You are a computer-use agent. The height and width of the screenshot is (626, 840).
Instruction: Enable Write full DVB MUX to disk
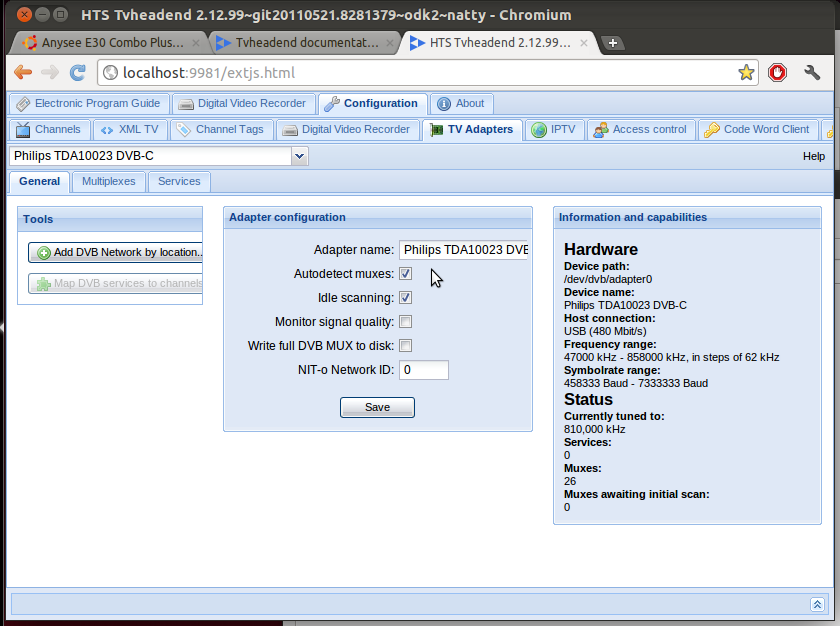406,346
